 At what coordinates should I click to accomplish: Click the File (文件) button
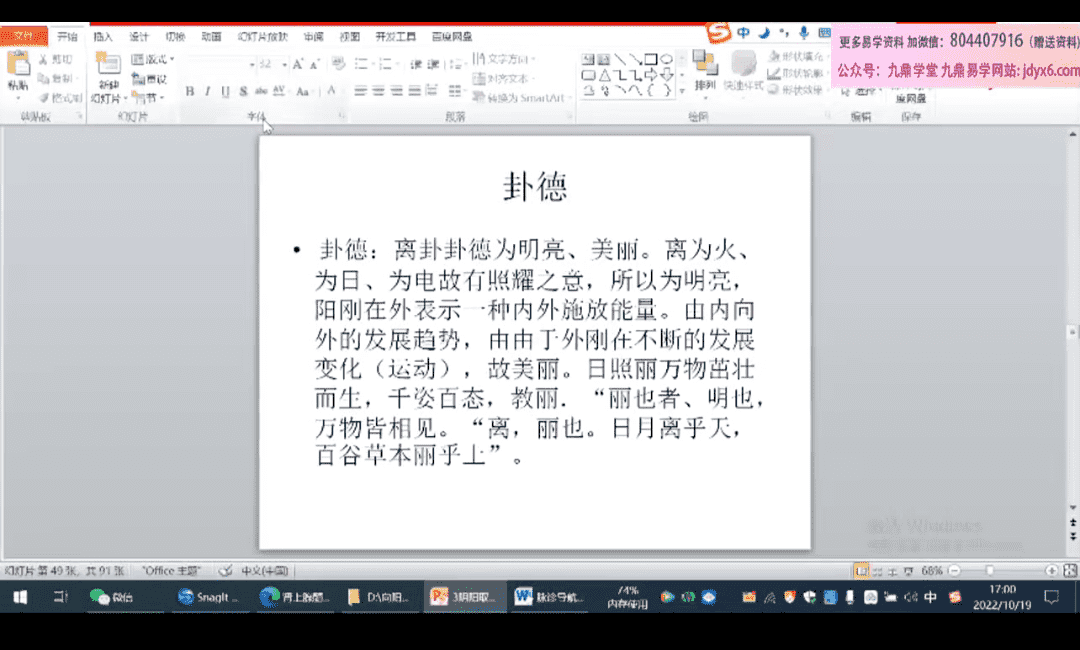pos(23,36)
